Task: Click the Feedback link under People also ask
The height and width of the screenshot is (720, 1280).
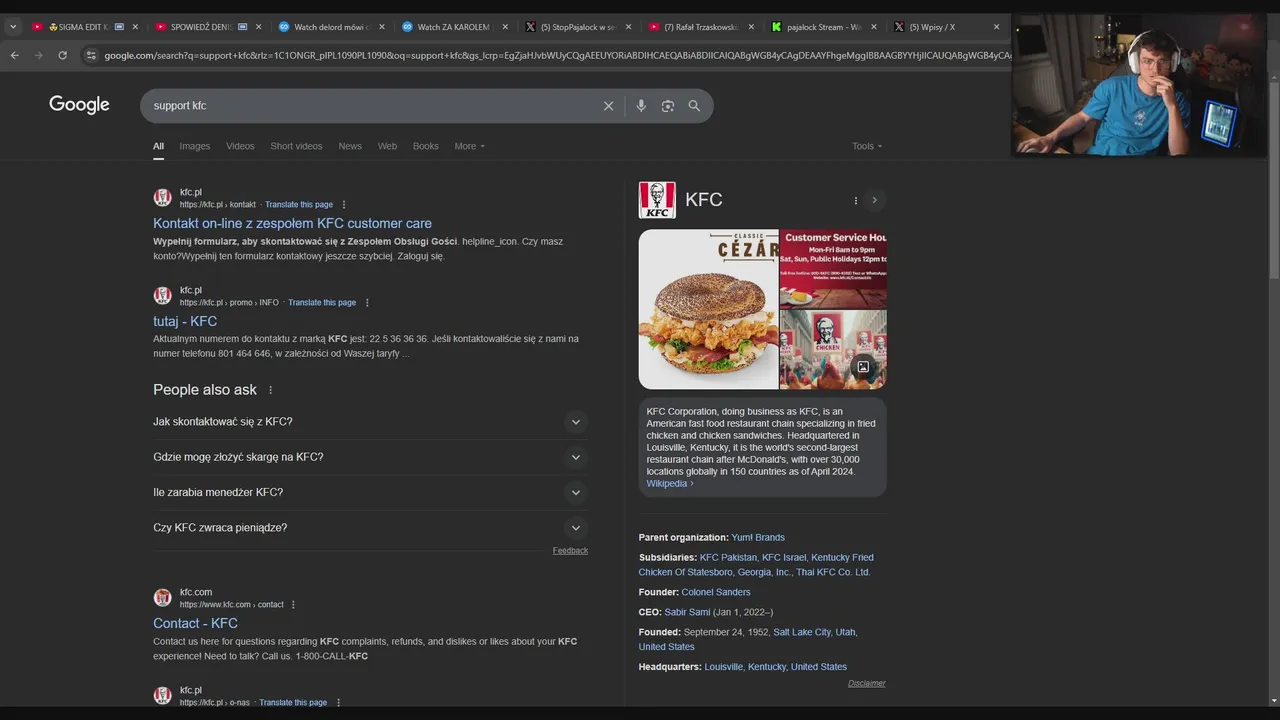Action: (570, 551)
